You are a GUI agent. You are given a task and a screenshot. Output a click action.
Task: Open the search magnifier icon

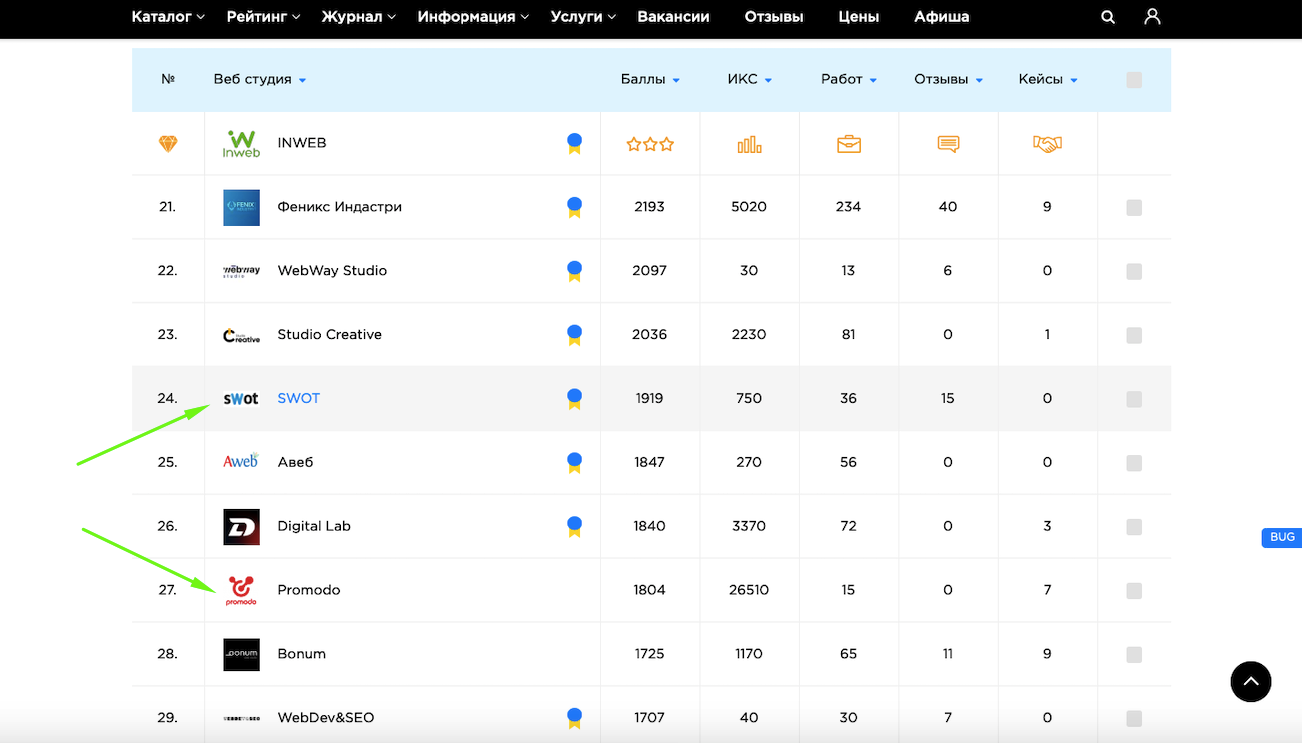(1108, 17)
